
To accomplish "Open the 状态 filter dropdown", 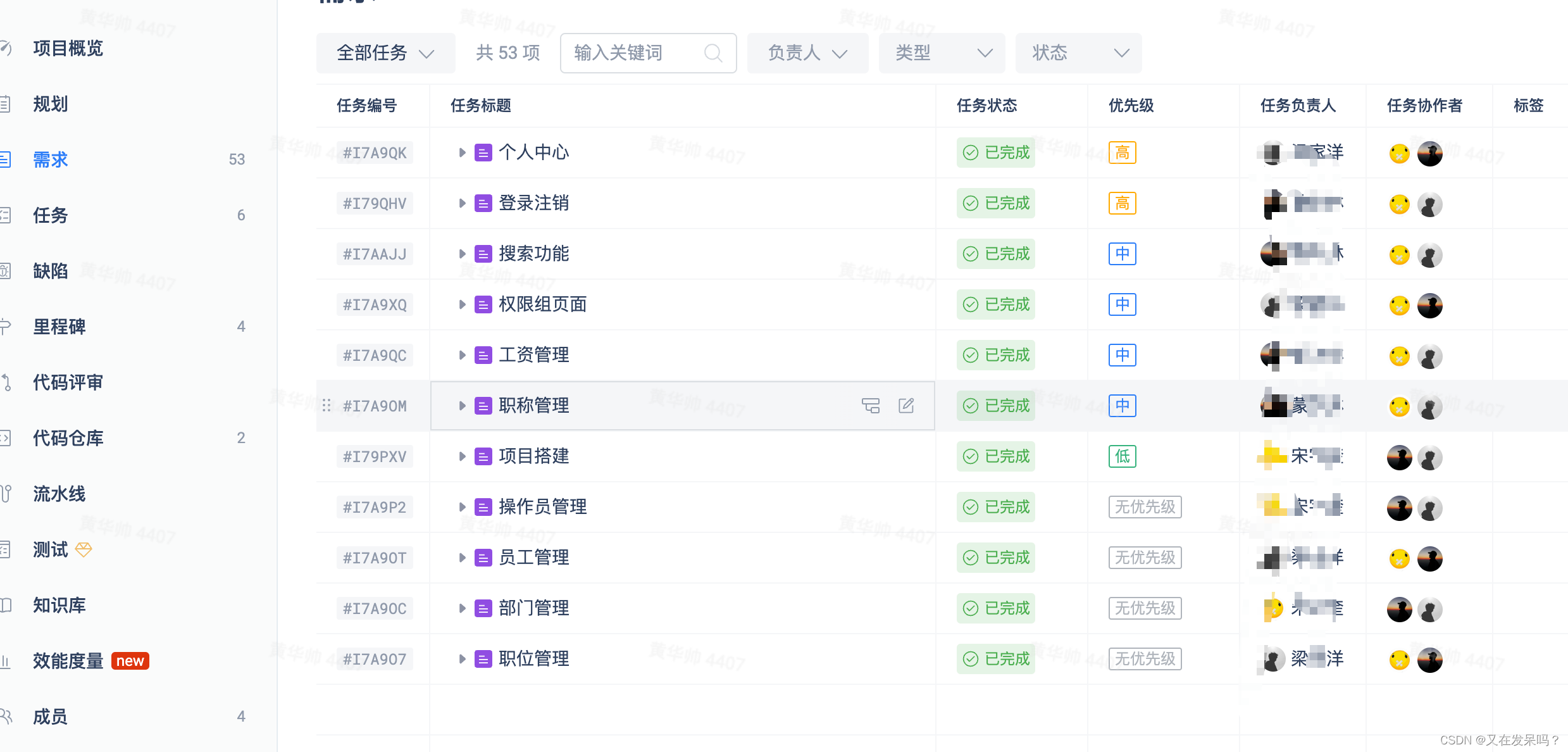I will click(1078, 53).
